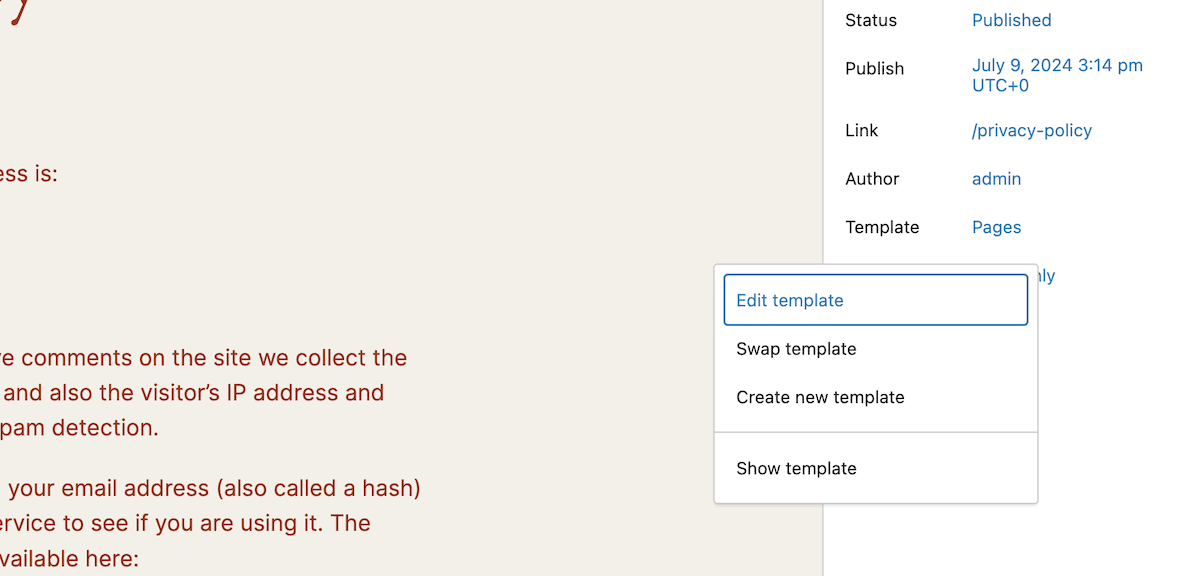Click inside the page content area

tap(400, 250)
